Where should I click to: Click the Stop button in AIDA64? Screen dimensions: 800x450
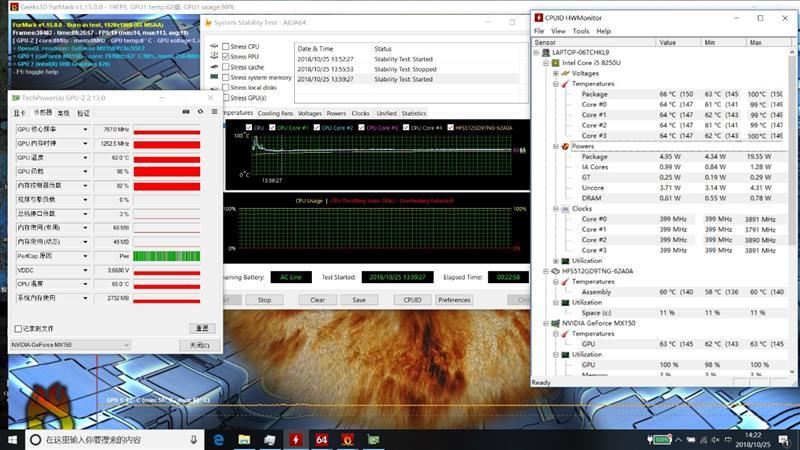click(264, 300)
